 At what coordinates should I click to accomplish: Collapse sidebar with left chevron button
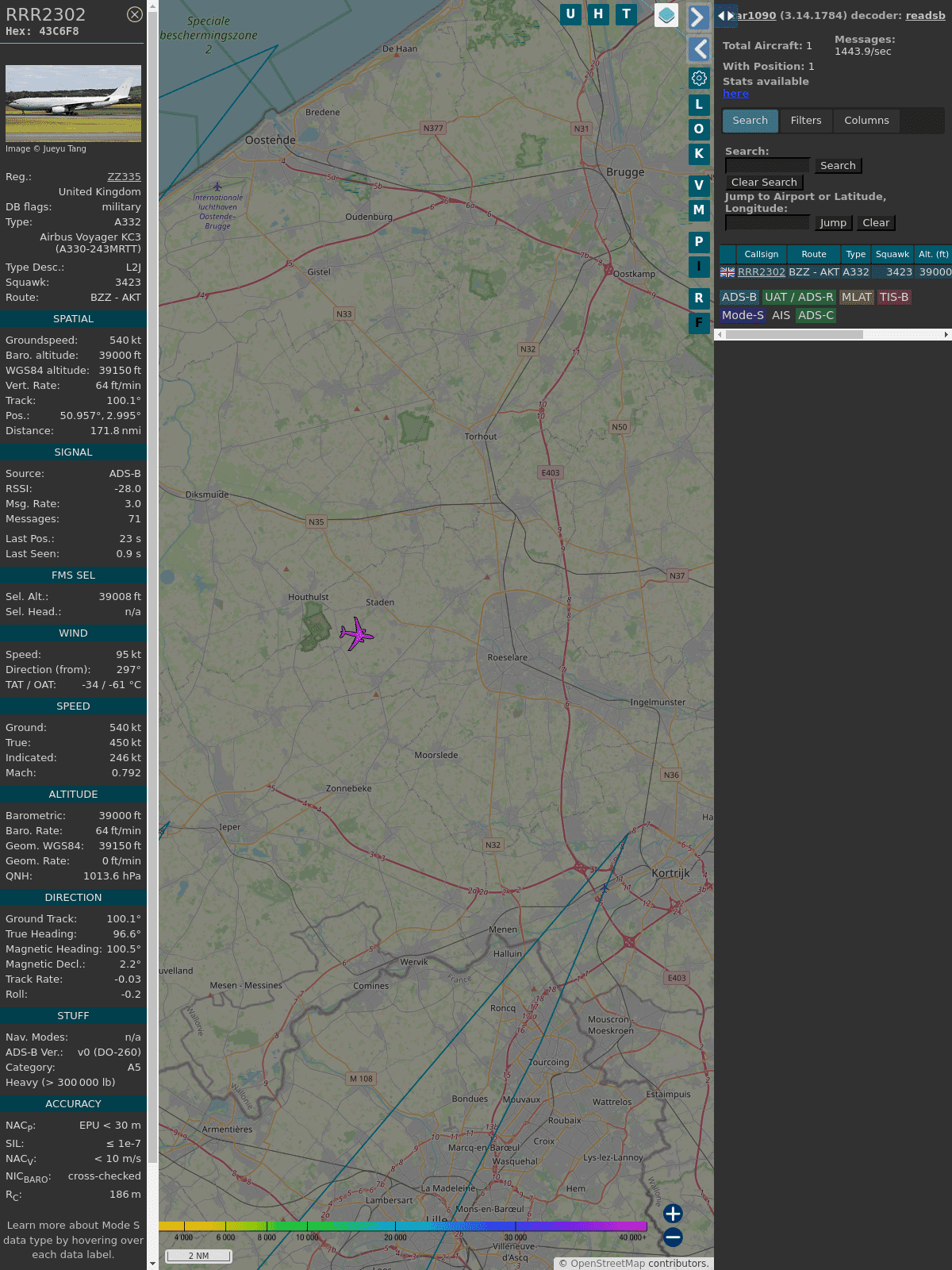pos(699,49)
